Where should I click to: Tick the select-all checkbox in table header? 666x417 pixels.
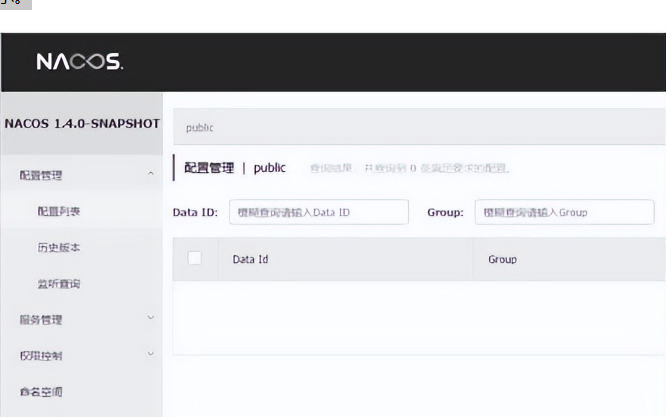[195, 258]
